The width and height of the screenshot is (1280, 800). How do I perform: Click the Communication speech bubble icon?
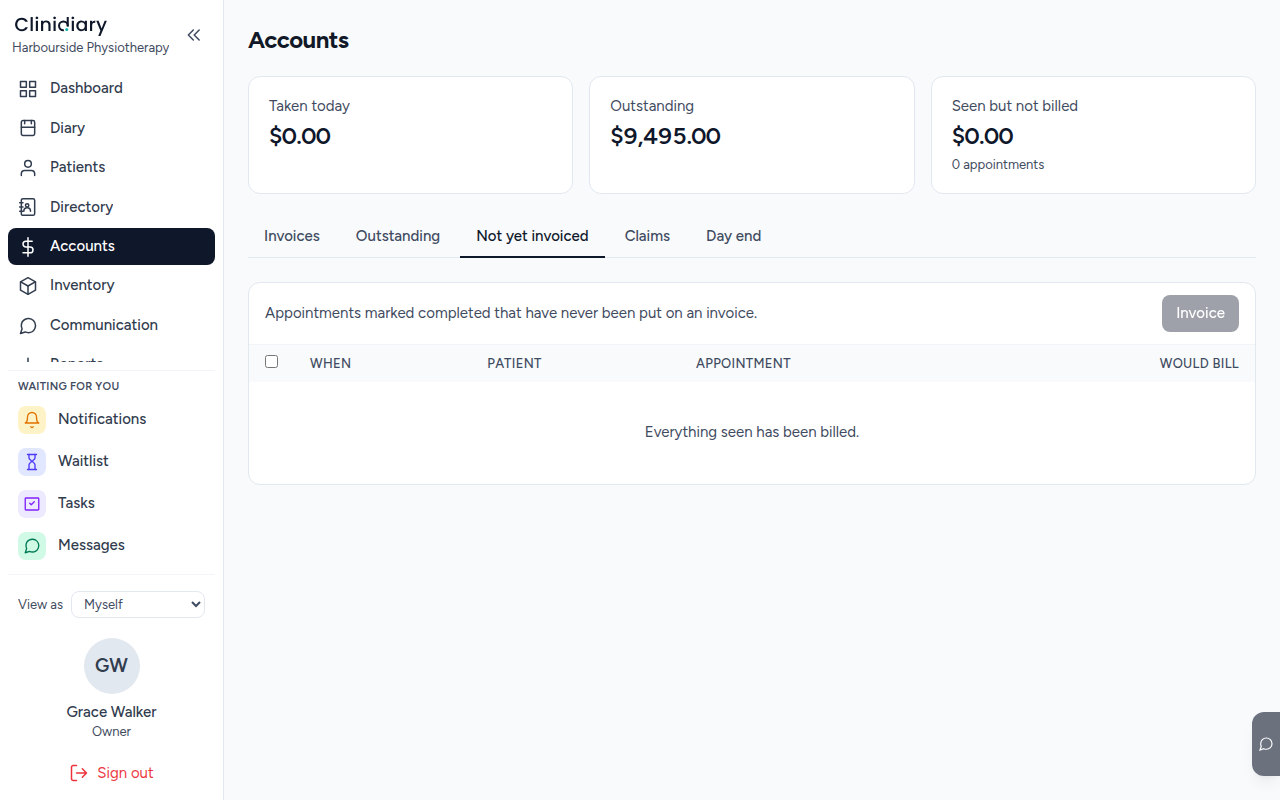[x=28, y=325]
